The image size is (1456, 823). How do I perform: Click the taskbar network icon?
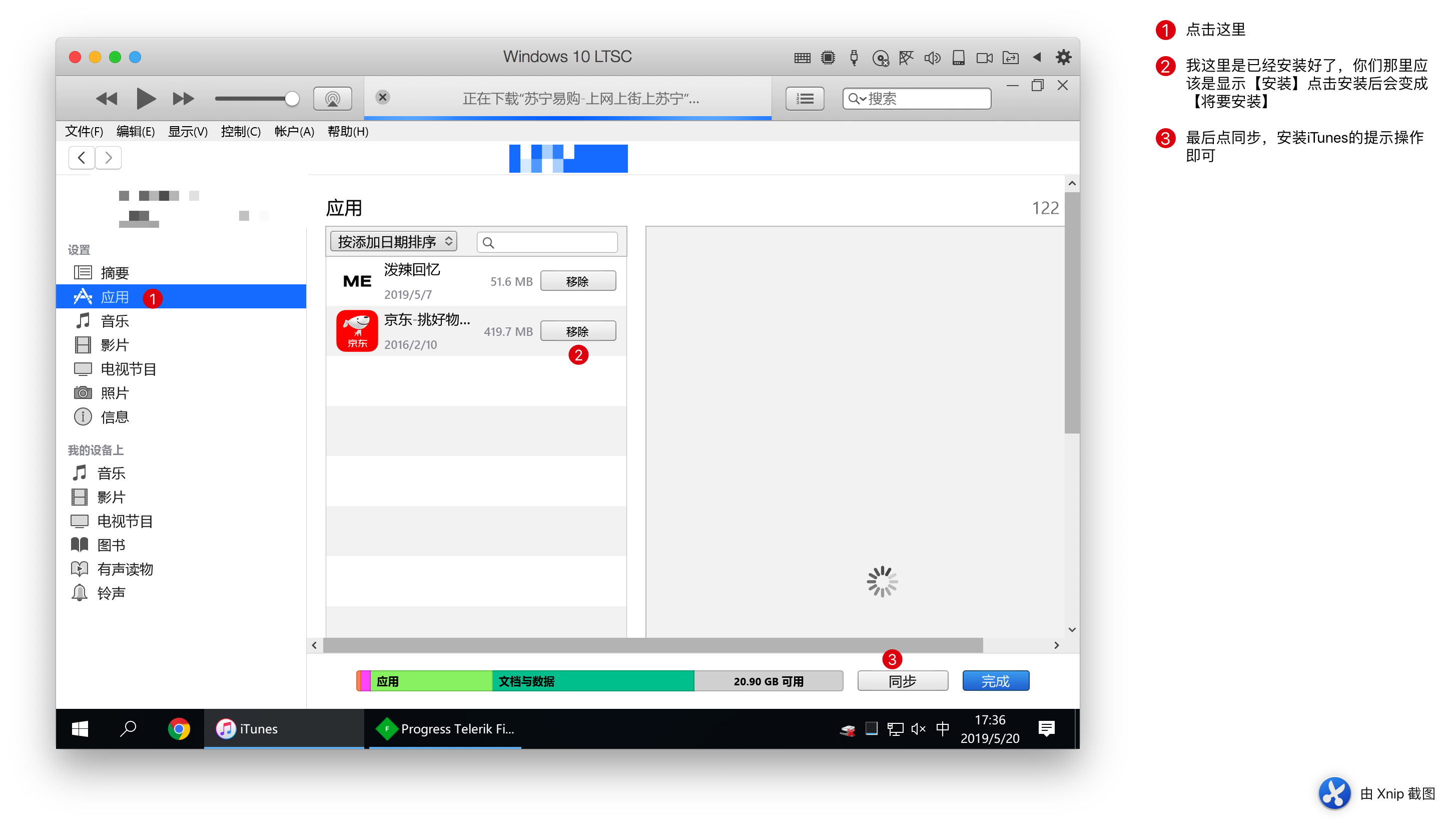895,728
